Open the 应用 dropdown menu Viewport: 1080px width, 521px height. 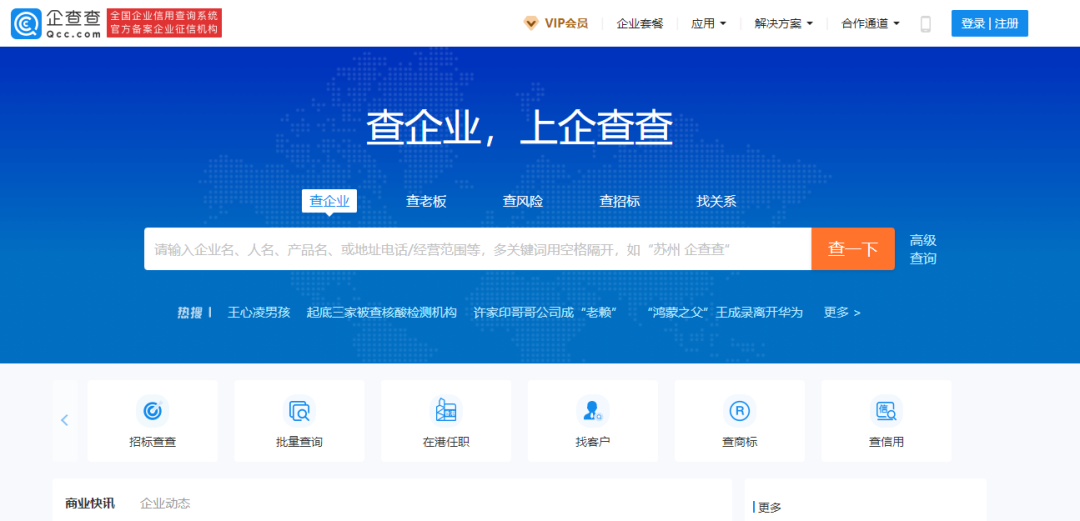[709, 23]
